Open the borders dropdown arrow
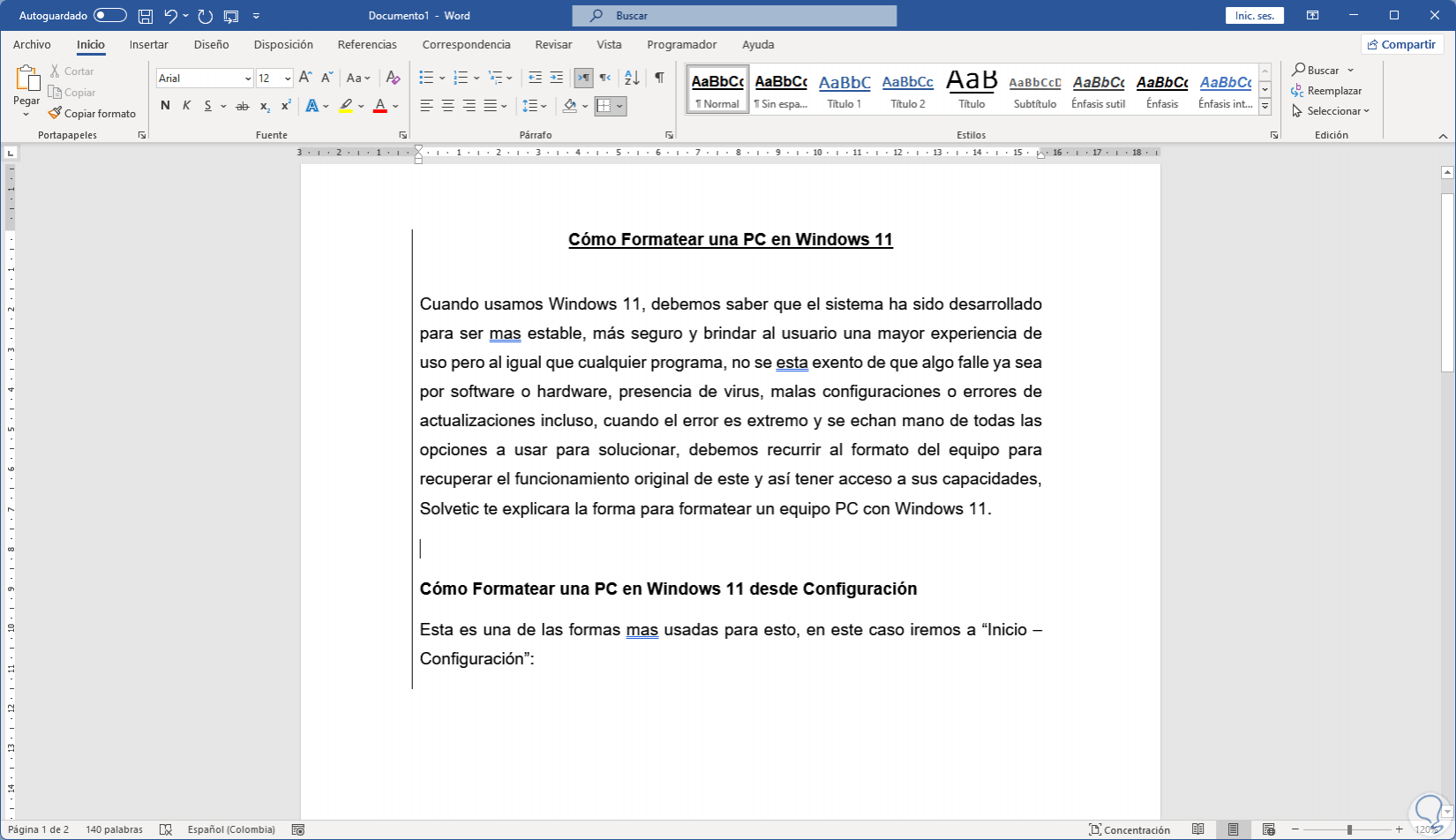Image resolution: width=1456 pixels, height=840 pixels. (x=620, y=106)
